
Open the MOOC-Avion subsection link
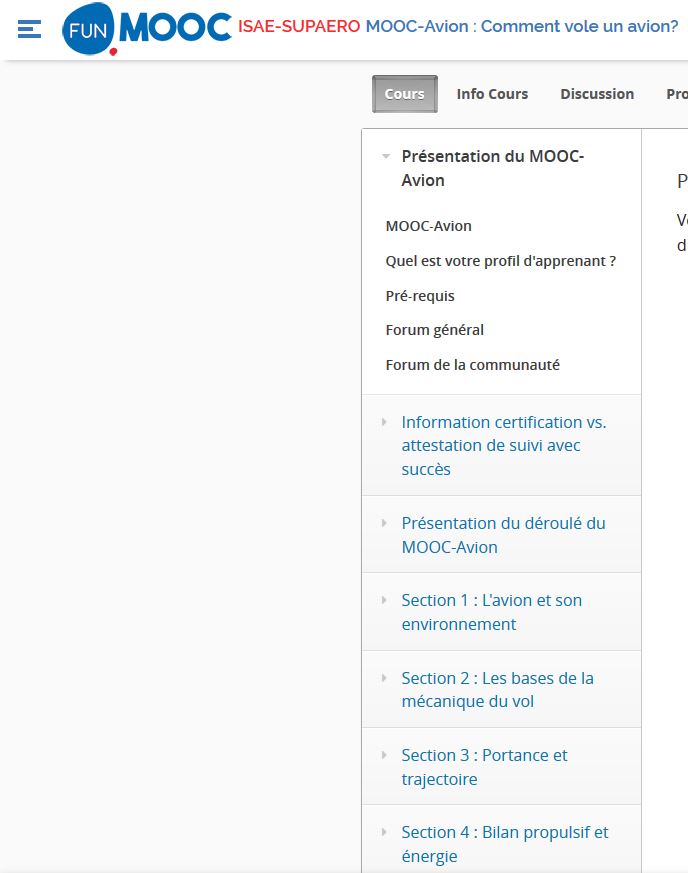tap(428, 226)
